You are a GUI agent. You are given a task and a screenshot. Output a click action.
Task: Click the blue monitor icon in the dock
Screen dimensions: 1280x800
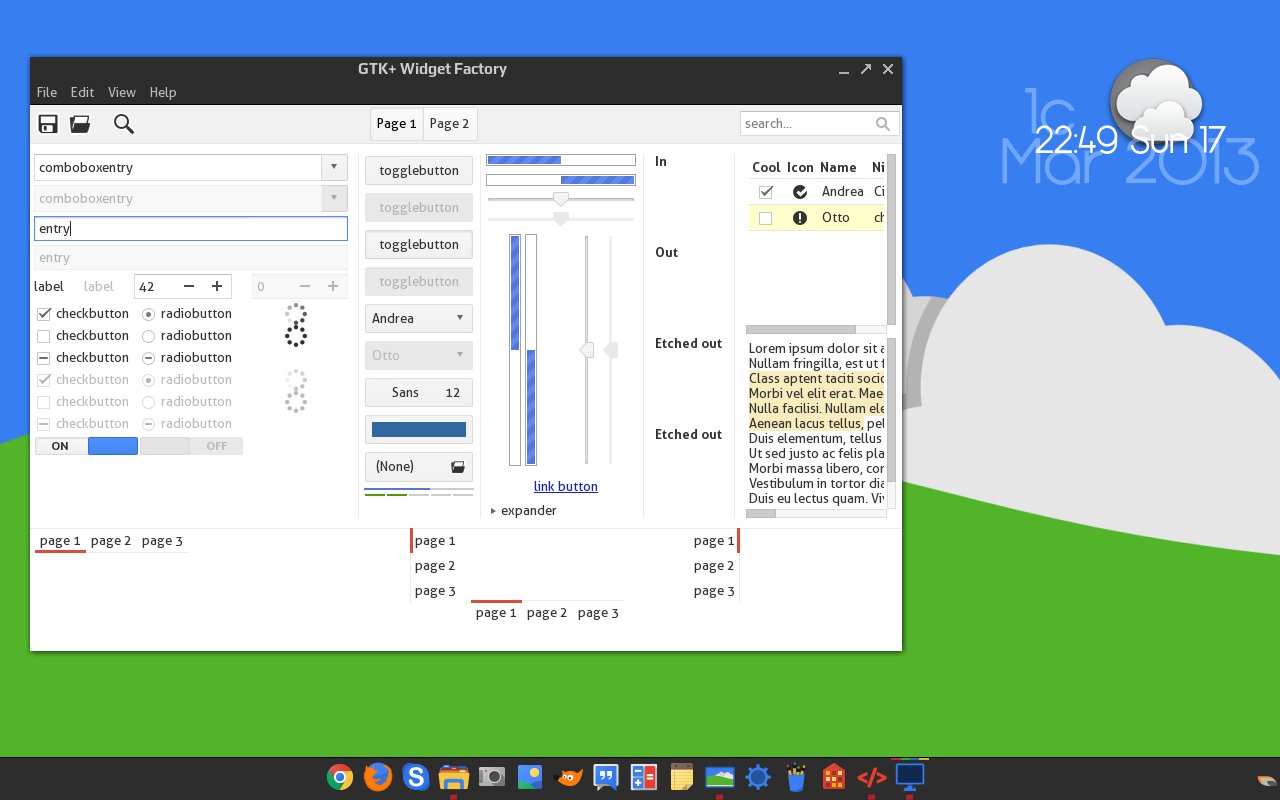click(x=910, y=776)
